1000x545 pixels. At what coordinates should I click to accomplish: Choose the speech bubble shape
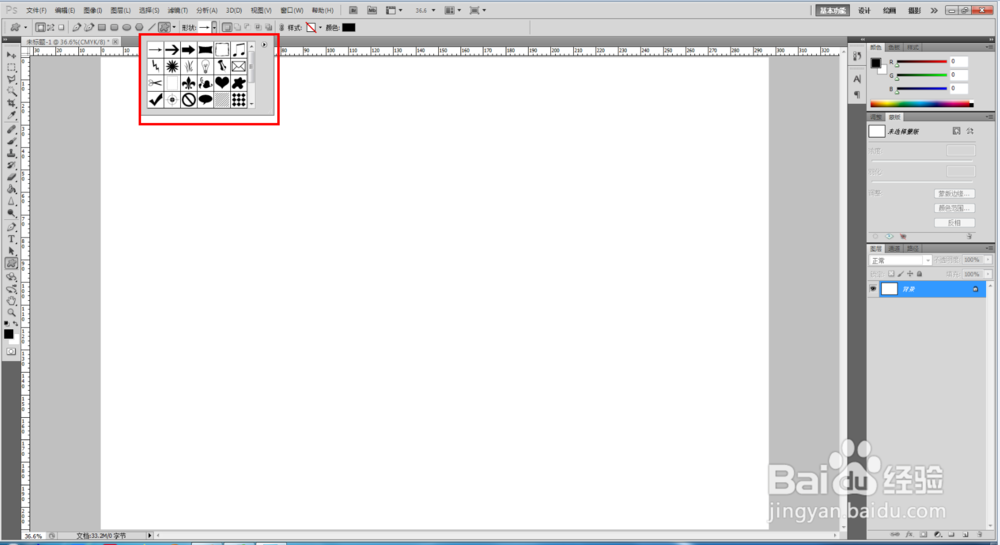pos(205,99)
